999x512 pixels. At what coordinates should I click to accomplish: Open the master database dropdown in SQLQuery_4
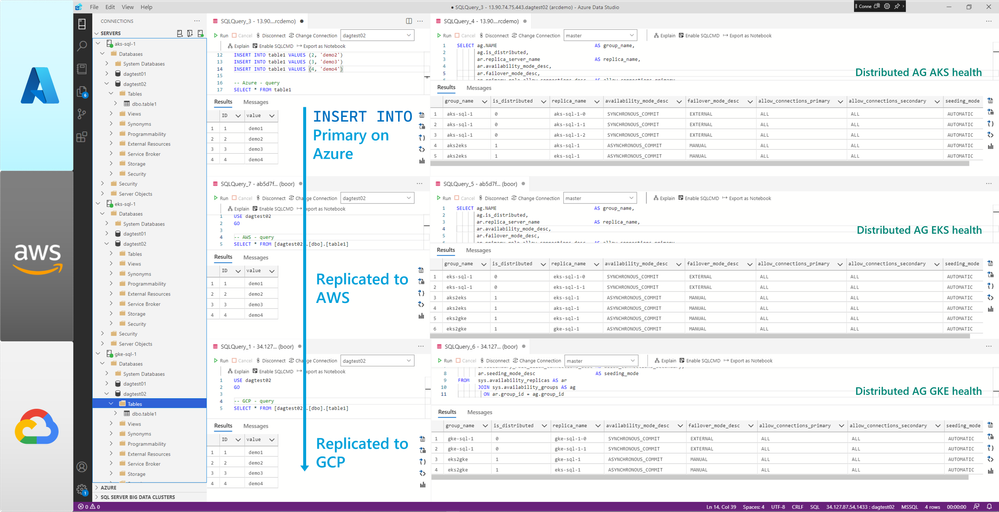coord(600,36)
